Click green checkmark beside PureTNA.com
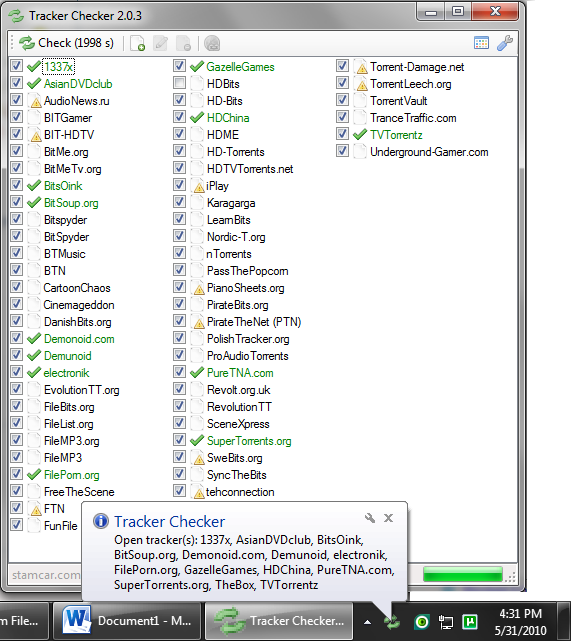 197,372
